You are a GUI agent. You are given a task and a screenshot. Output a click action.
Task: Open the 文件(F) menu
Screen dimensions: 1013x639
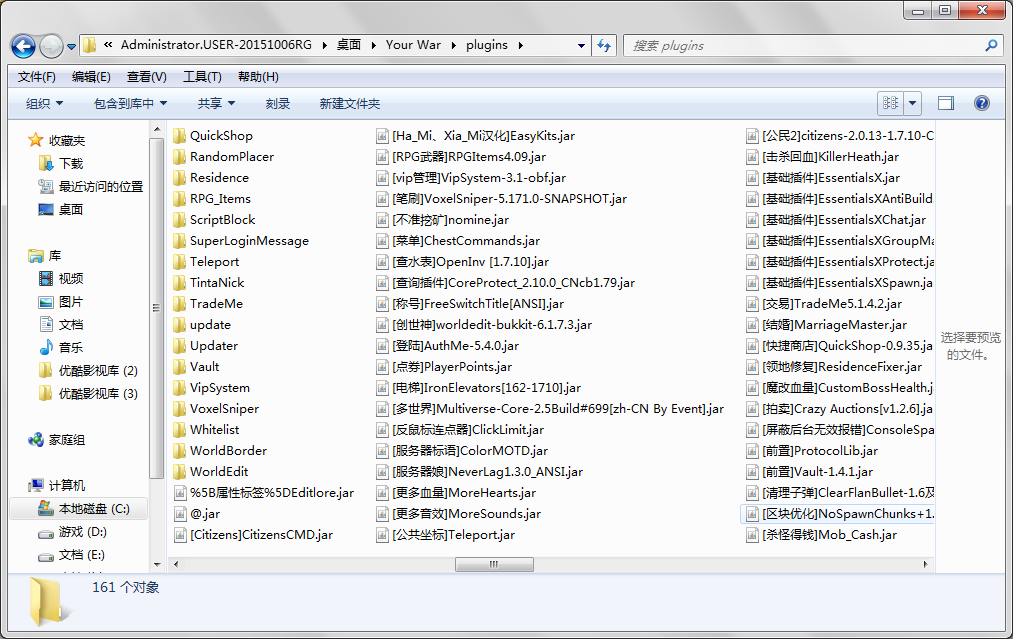pos(36,77)
